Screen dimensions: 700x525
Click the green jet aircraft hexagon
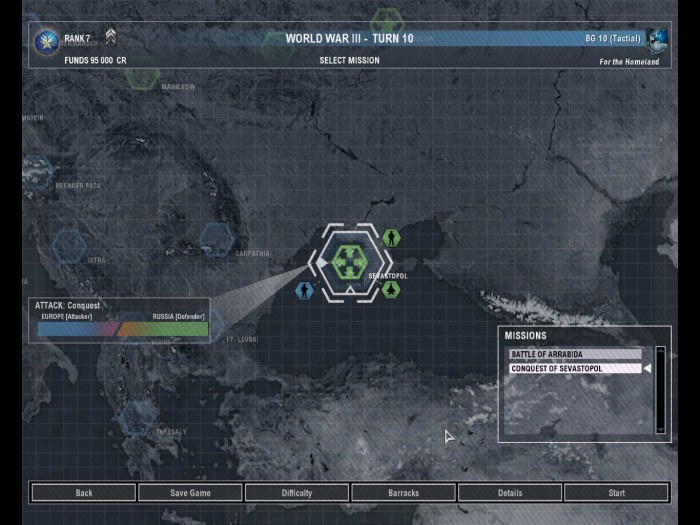391,290
